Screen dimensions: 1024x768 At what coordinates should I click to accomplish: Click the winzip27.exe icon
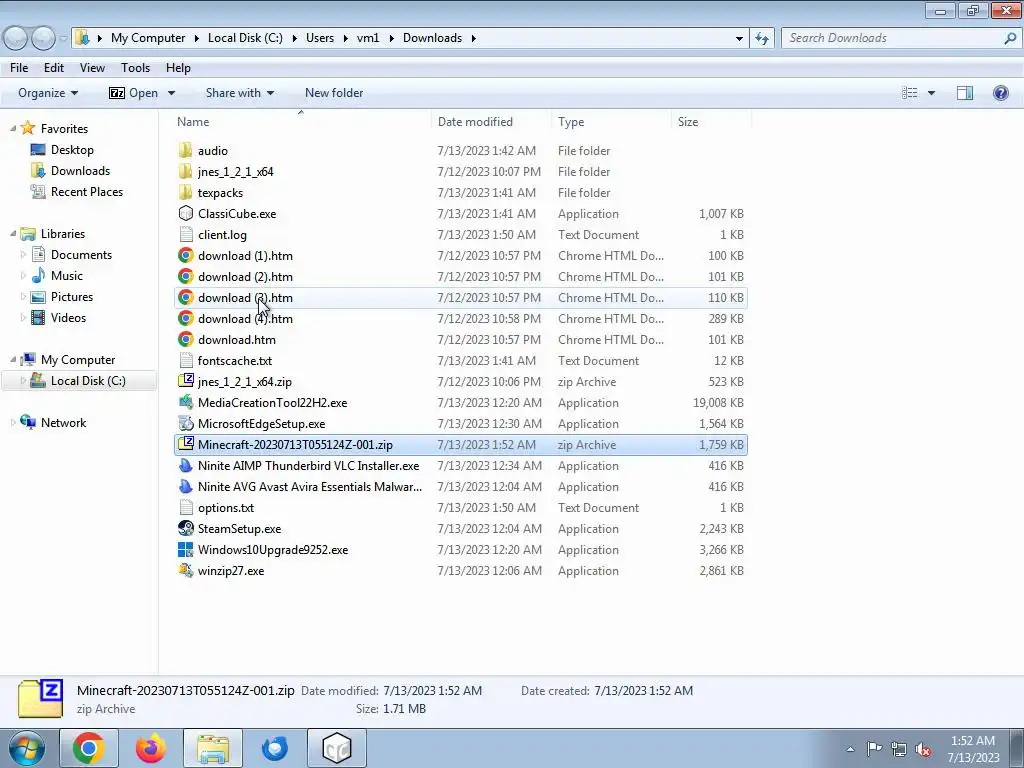point(185,571)
